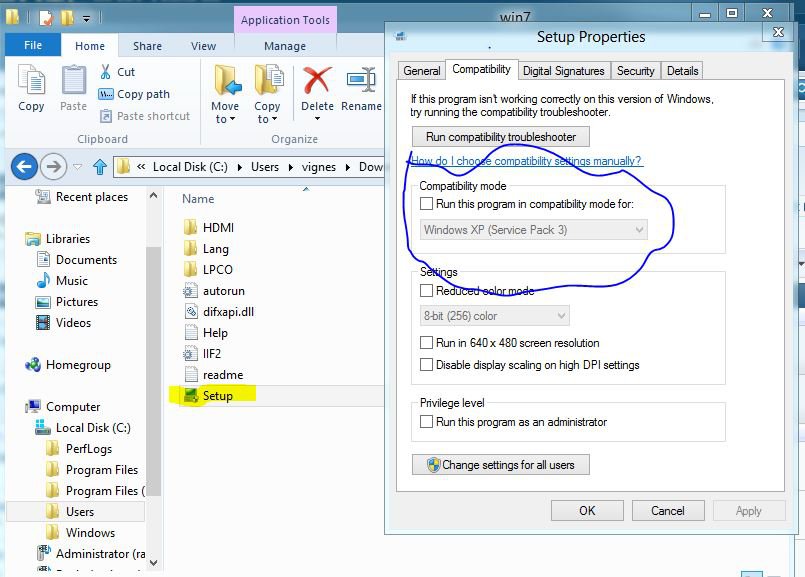Click the Paste clipboard icon
This screenshot has width=805, height=577.
click(x=73, y=80)
